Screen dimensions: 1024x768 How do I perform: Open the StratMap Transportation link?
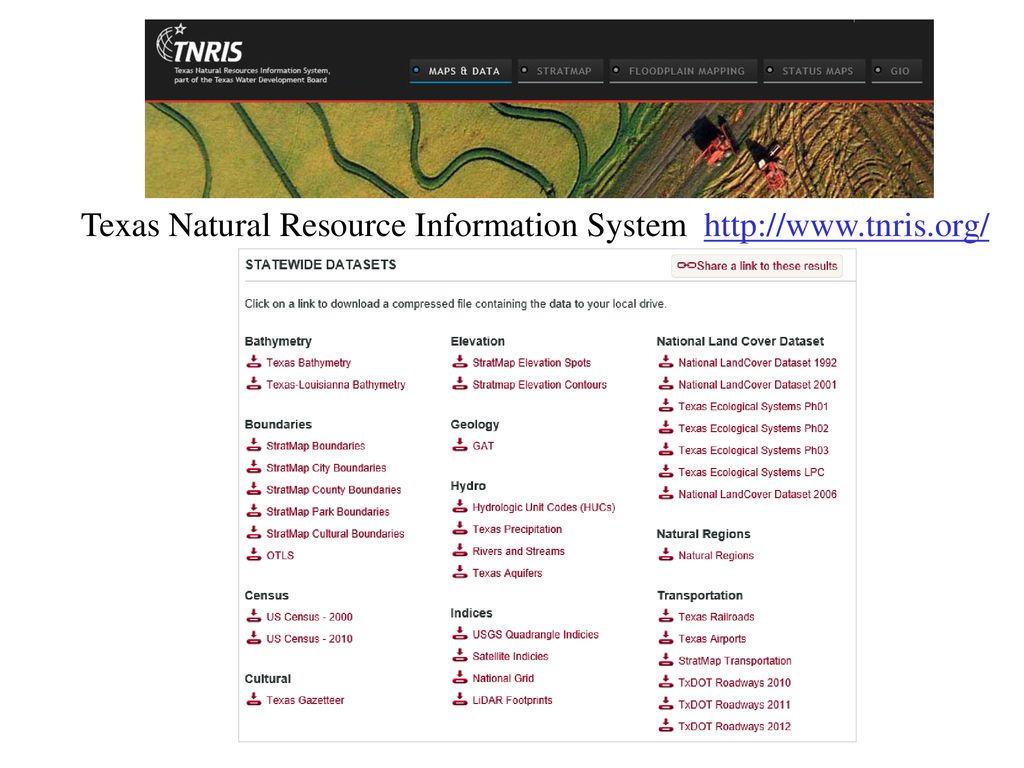[735, 661]
